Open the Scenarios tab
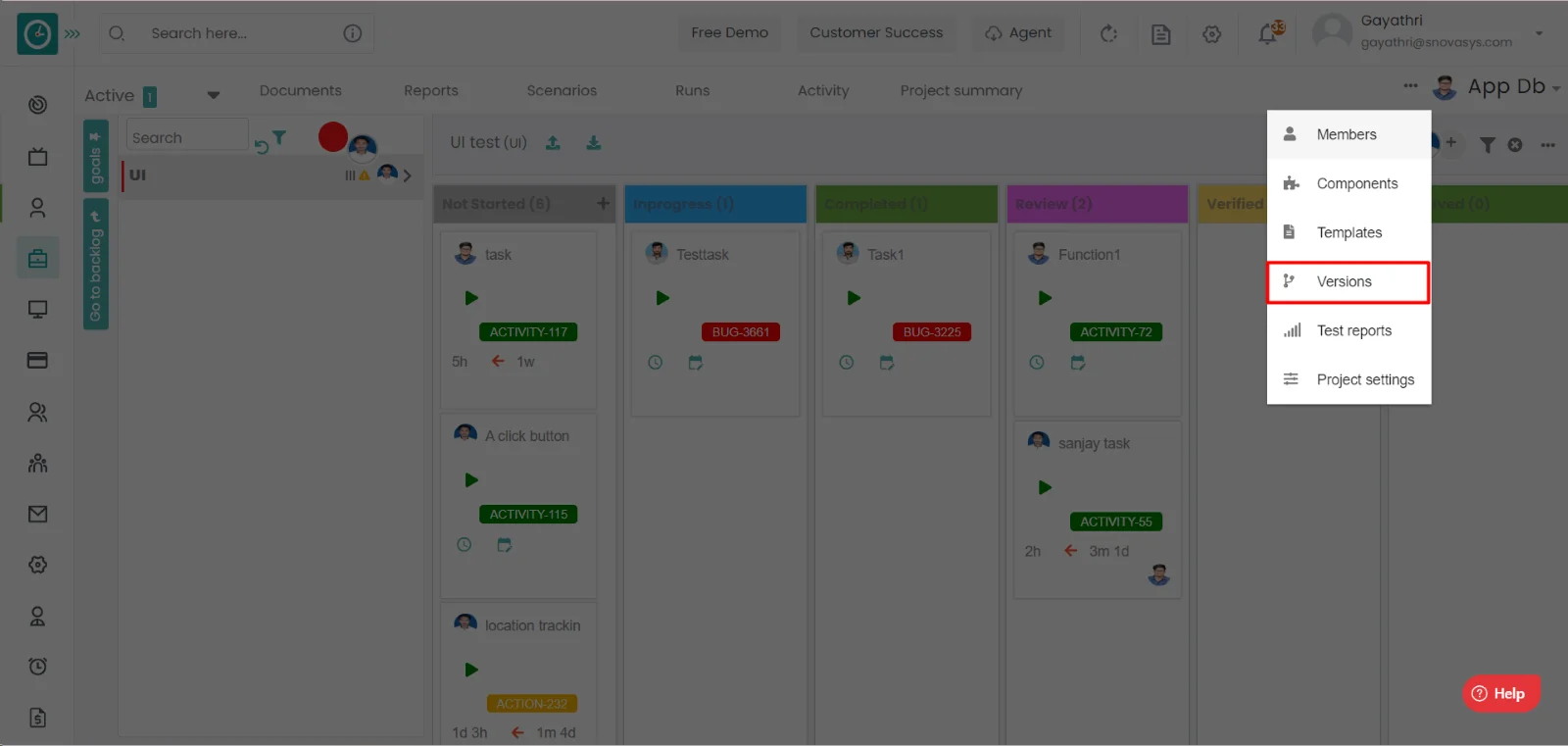This screenshot has width=1568, height=746. (562, 90)
